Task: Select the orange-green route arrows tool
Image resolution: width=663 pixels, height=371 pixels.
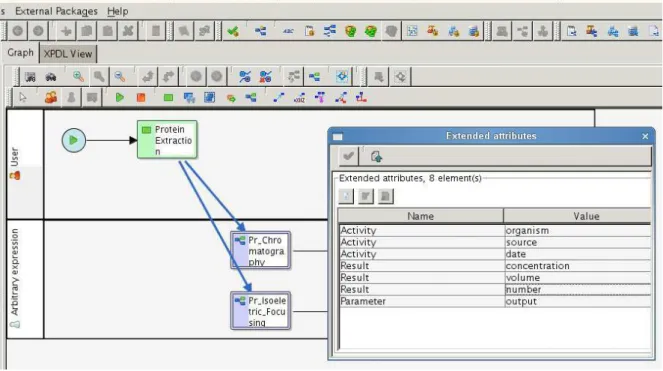Action: coord(231,98)
